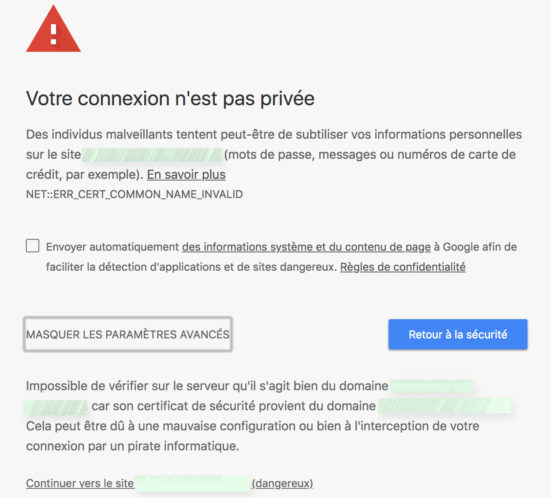Click blurred site name after 'sur le site'
Screen dimensions: 550x498
point(152,155)
